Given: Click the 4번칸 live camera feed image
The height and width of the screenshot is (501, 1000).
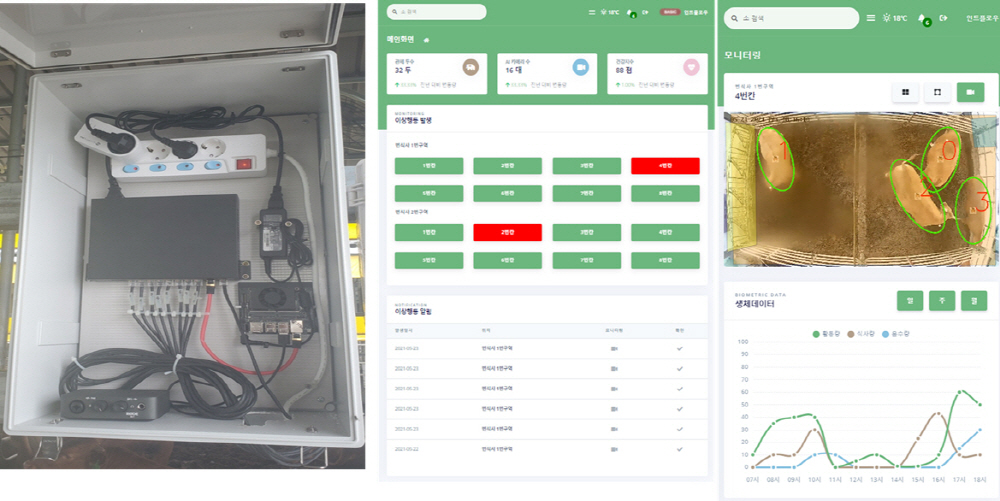Looking at the screenshot, I should pyautogui.click(x=861, y=189).
